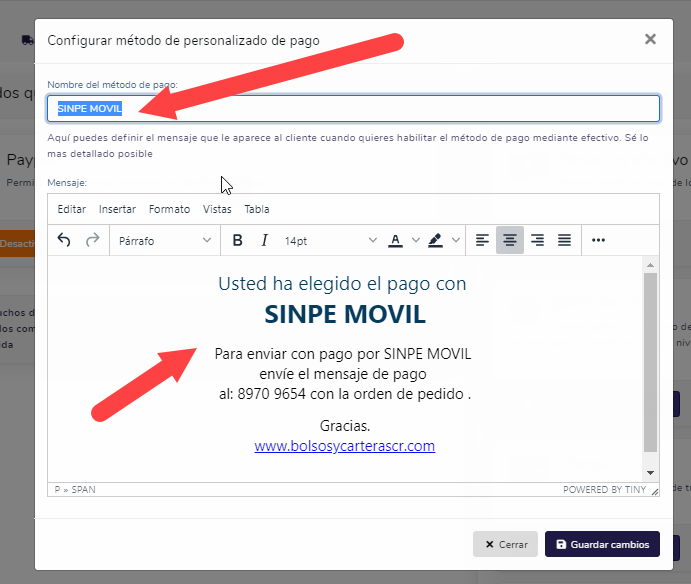691x584 pixels.
Task: Click the redo arrow in editor toolbar
Action: tap(93, 240)
